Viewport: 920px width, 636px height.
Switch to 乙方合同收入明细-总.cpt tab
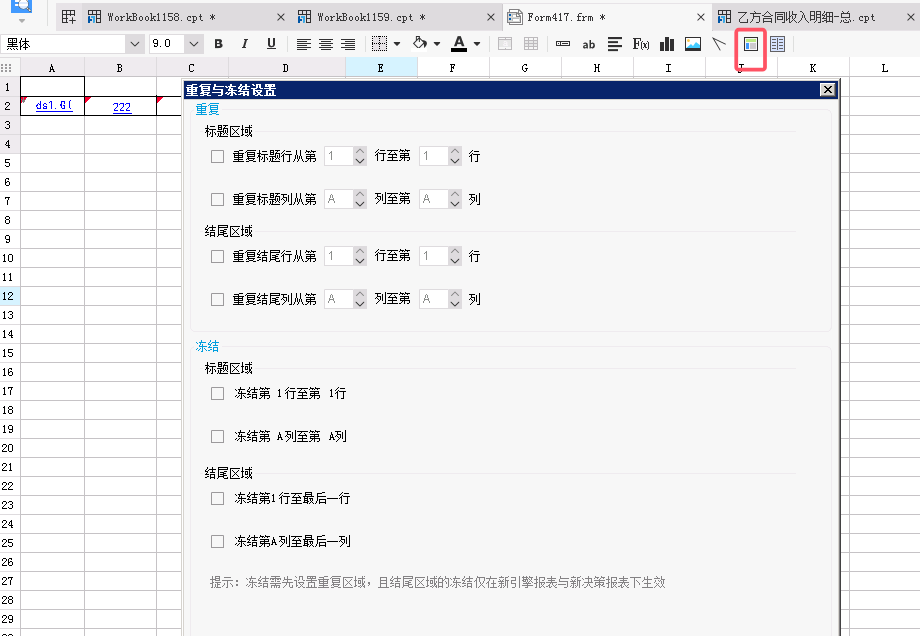coord(805,17)
